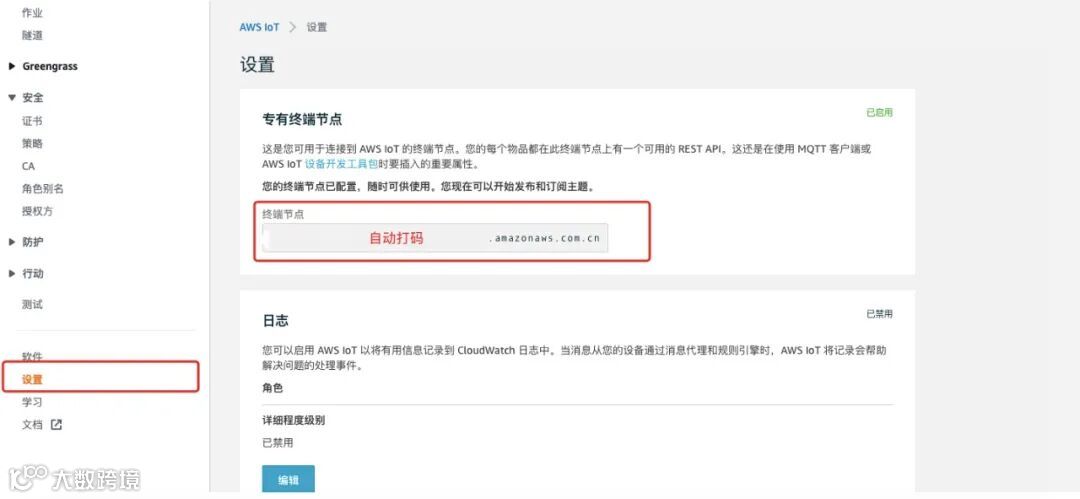
Task: Open the 测试 sidebar item
Action: 32,304
